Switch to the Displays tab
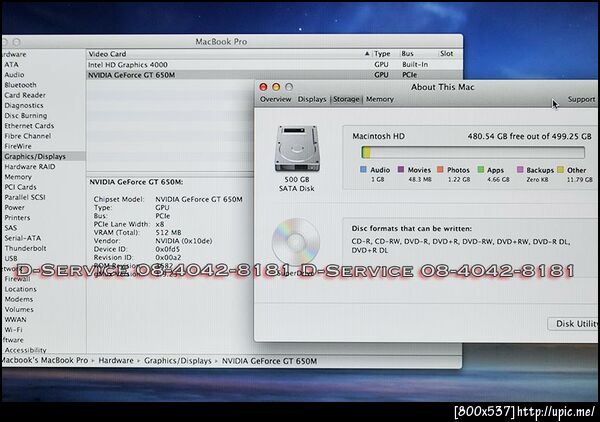 [312, 99]
